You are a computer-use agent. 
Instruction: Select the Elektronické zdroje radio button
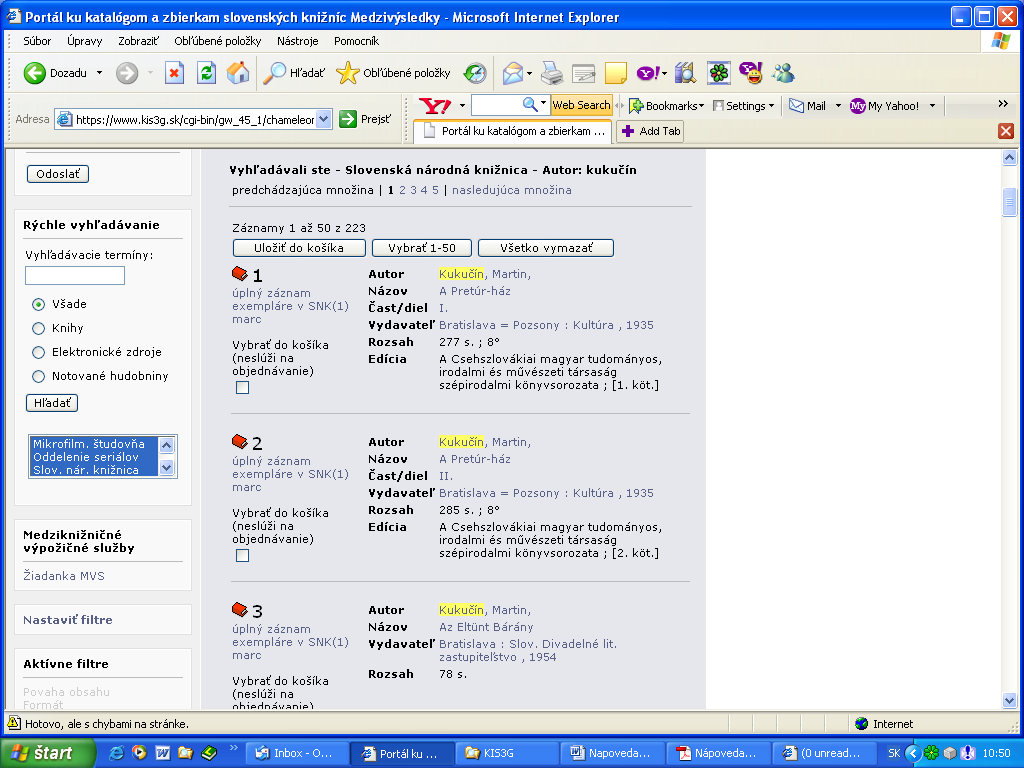[39, 352]
